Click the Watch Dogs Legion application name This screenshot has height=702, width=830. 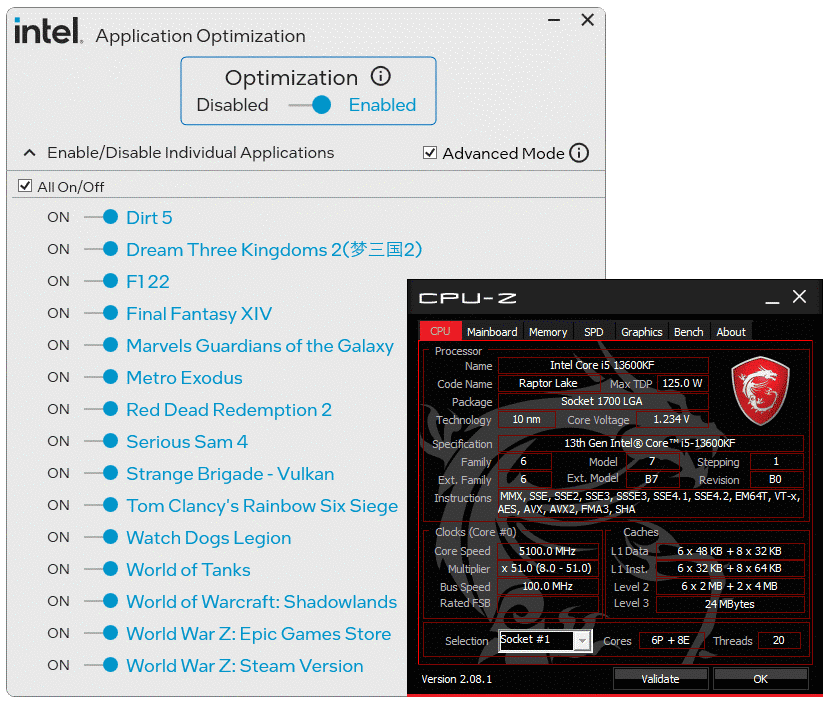click(209, 538)
